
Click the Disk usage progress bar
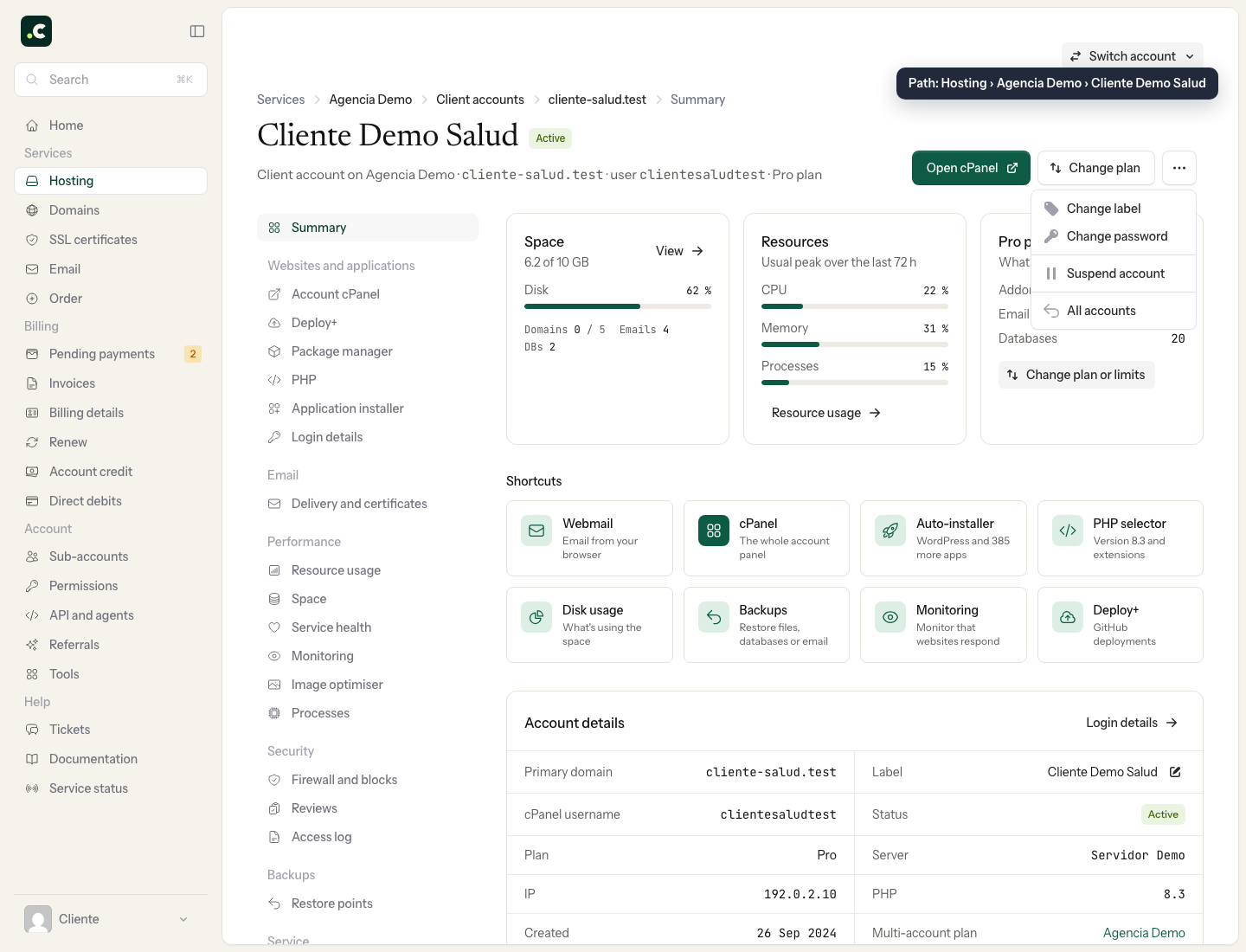point(618,306)
